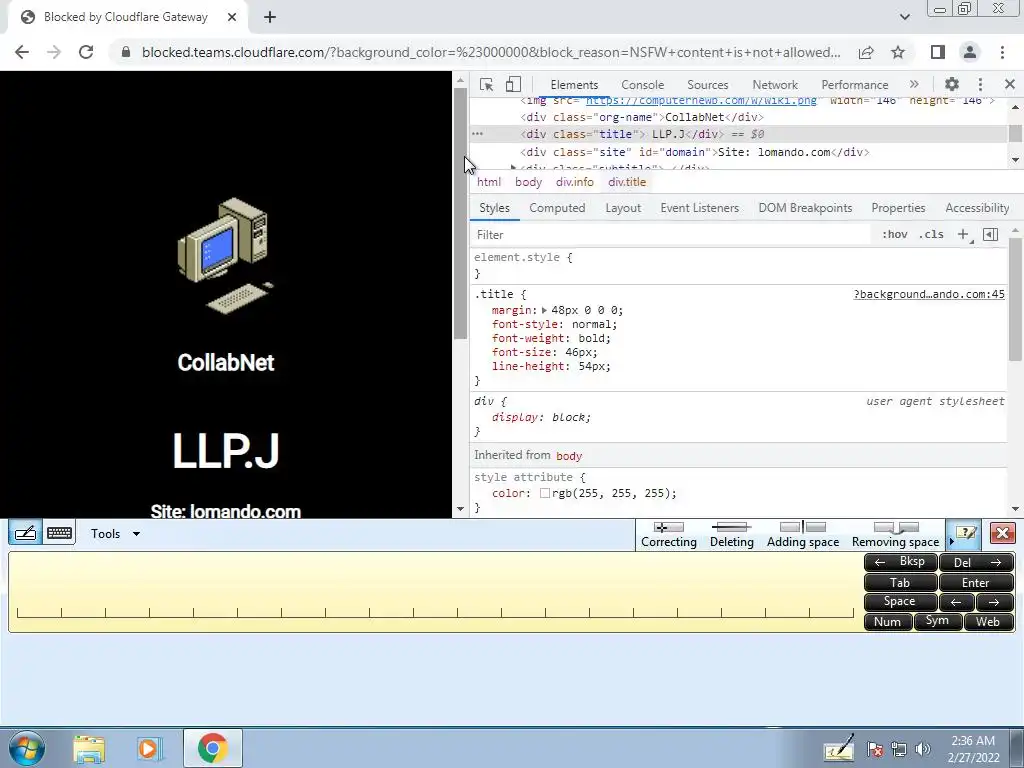The image size is (1024, 768).
Task: Switch to the Console tab
Action: [643, 85]
